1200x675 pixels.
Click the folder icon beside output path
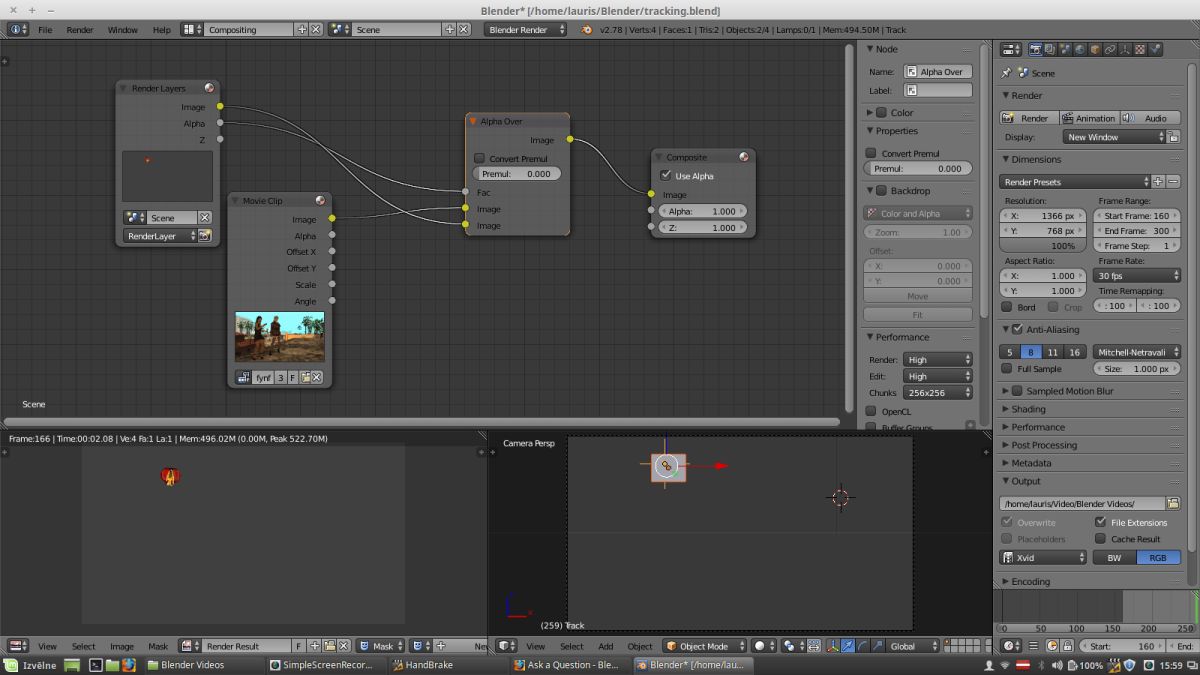[1173, 504]
